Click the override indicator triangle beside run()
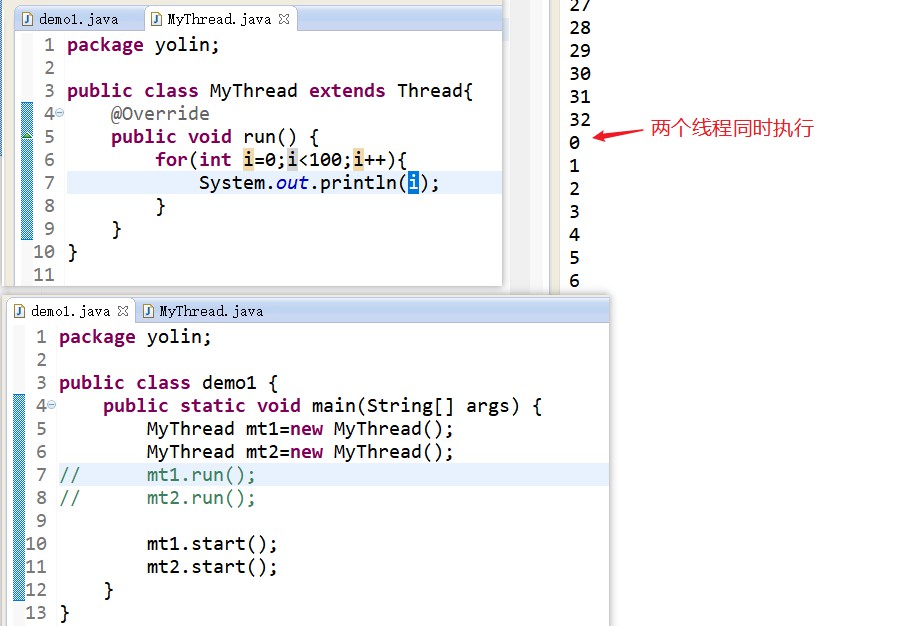Image resolution: width=897 pixels, height=626 pixels. click(27, 136)
